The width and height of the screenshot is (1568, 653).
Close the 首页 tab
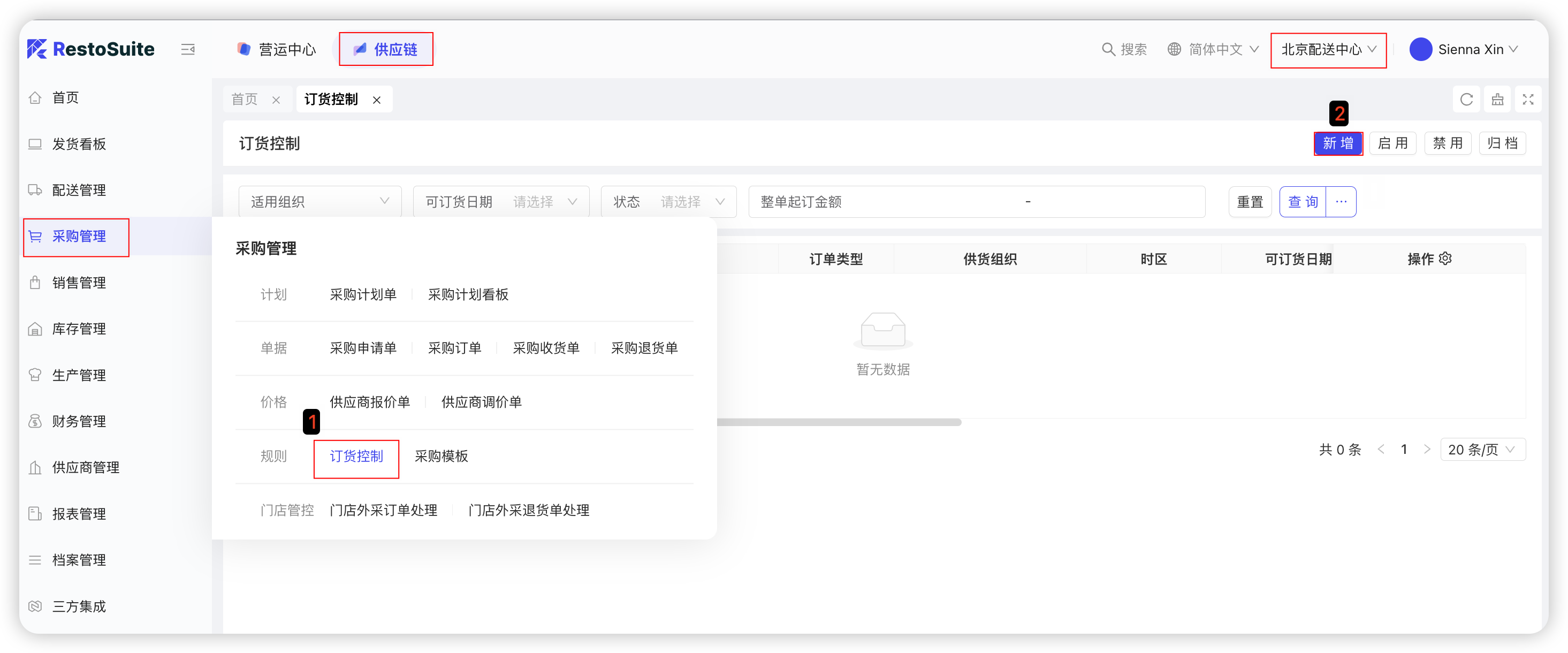pos(276,100)
